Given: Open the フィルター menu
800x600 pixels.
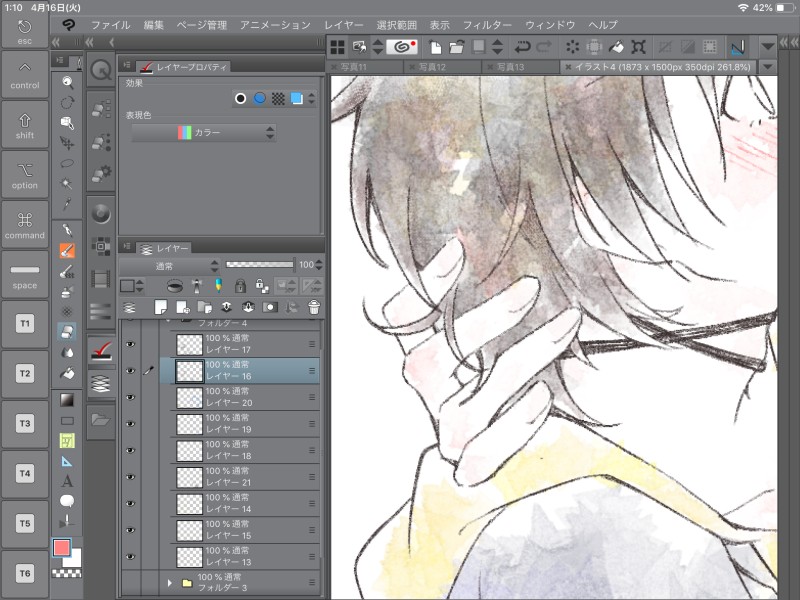Looking at the screenshot, I should tap(487, 24).
